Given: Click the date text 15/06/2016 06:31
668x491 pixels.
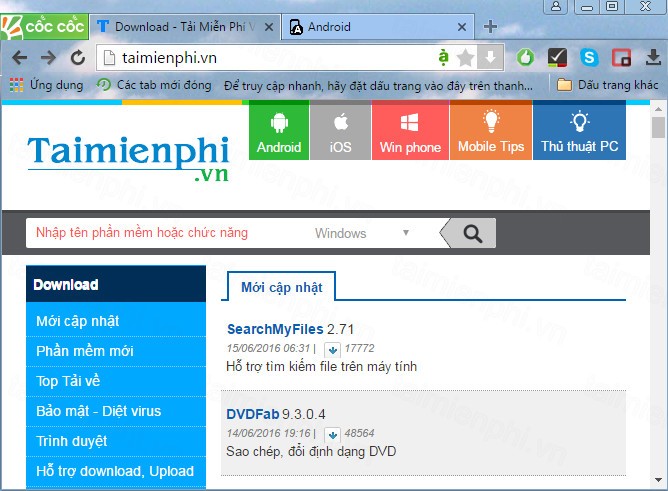Looking at the screenshot, I should click(268, 348).
